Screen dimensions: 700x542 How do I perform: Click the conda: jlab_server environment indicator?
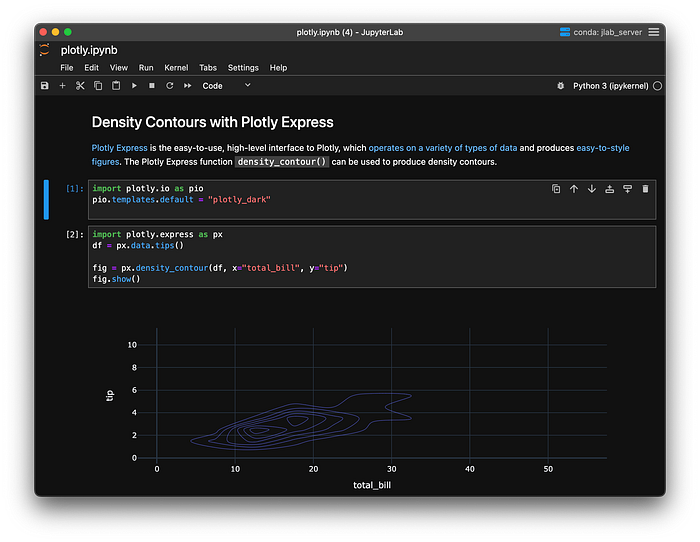coord(601,32)
